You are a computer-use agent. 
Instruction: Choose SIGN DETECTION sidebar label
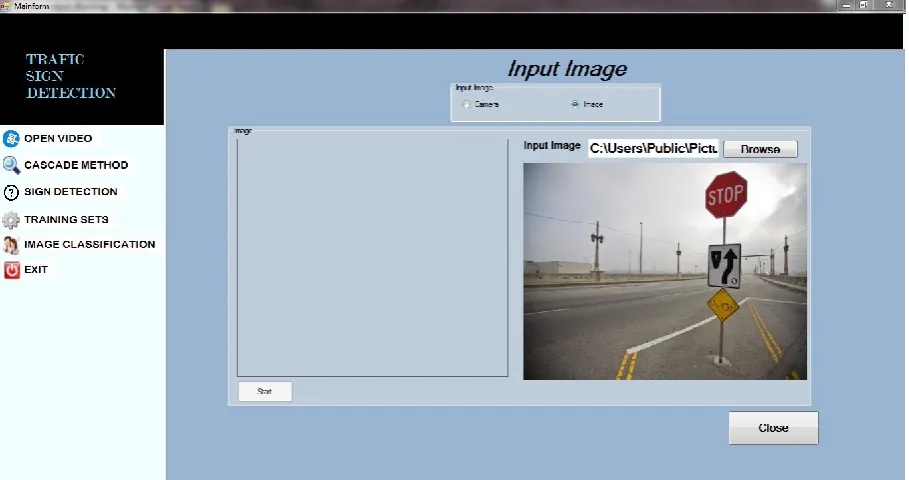71,192
